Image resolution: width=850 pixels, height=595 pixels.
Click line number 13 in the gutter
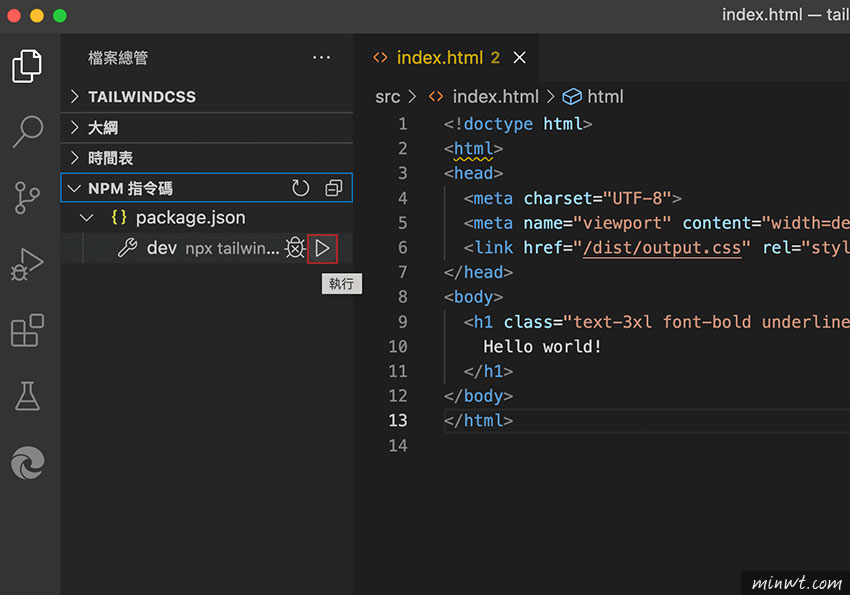[x=397, y=421]
